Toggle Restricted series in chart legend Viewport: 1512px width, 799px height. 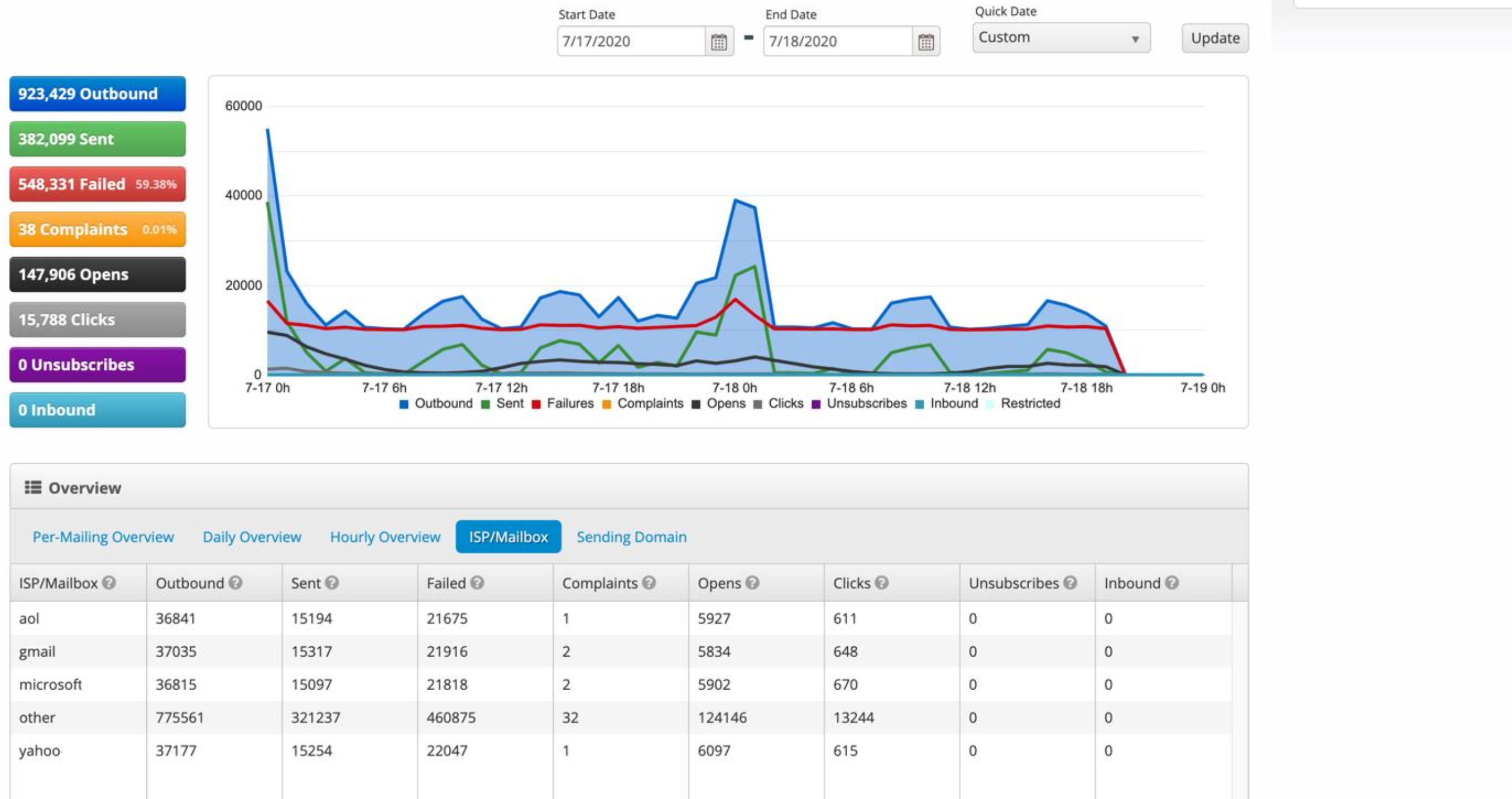point(1023,403)
